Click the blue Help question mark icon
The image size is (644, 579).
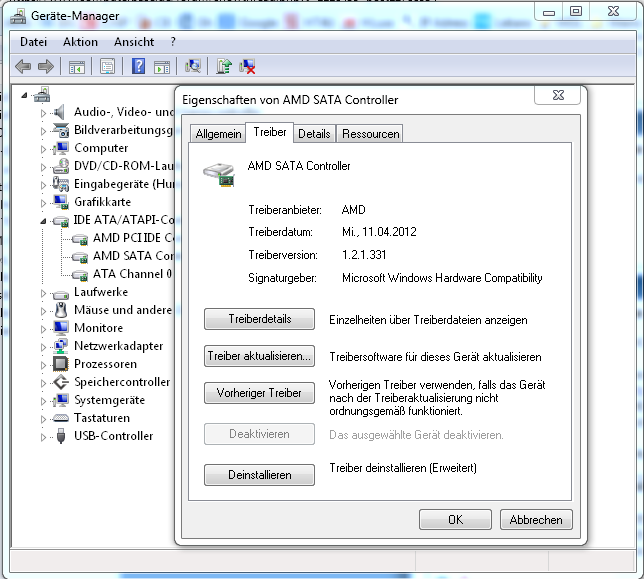pyautogui.click(x=138, y=66)
